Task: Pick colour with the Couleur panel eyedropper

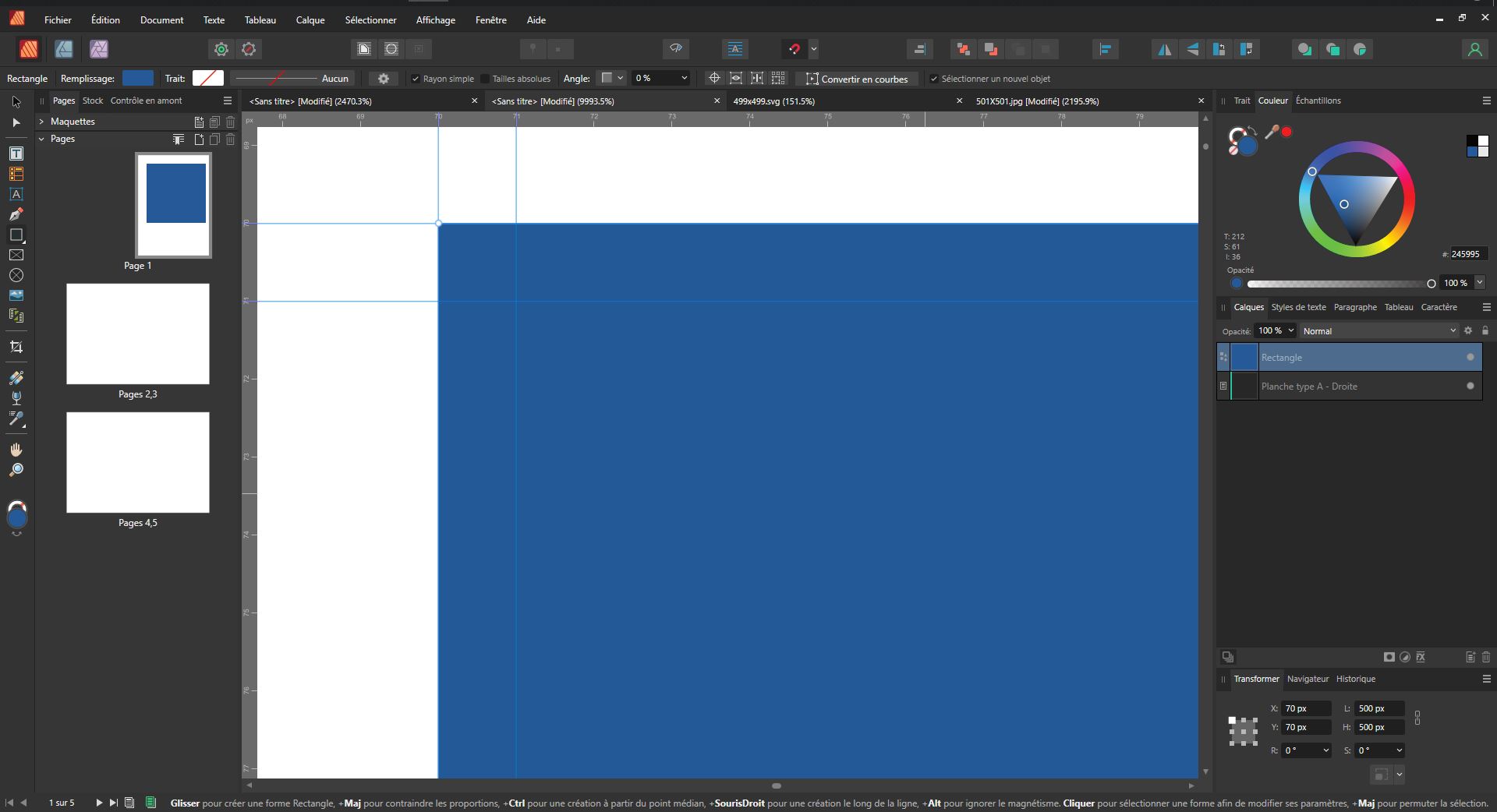Action: [x=1271, y=132]
